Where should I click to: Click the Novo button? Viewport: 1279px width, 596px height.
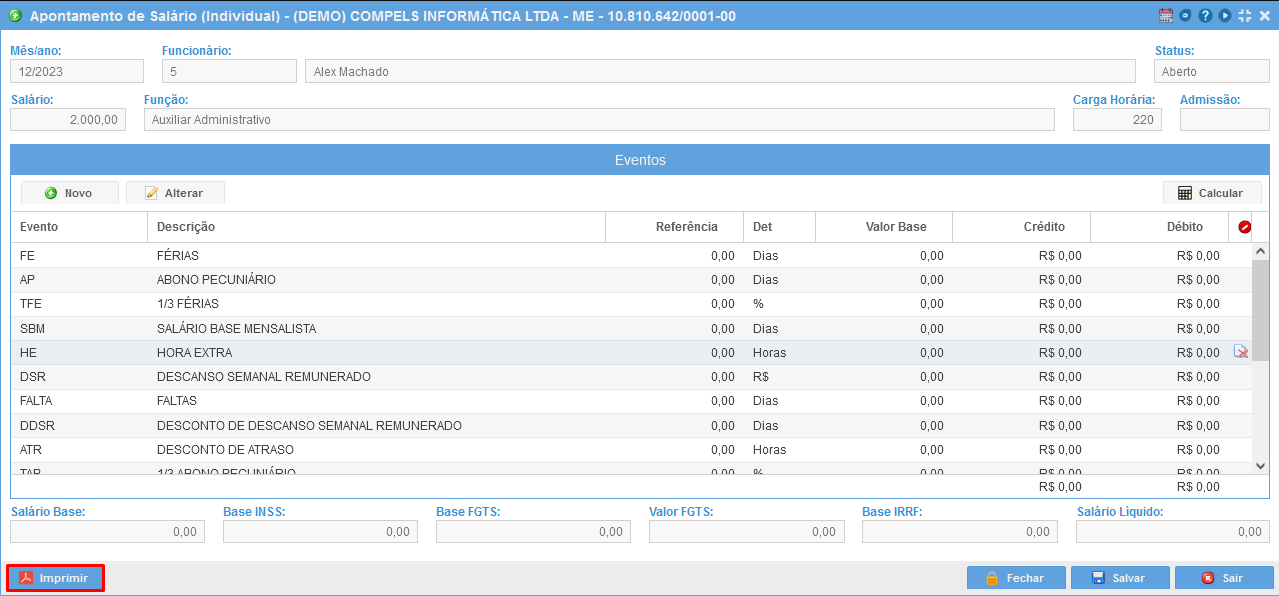click(x=69, y=193)
